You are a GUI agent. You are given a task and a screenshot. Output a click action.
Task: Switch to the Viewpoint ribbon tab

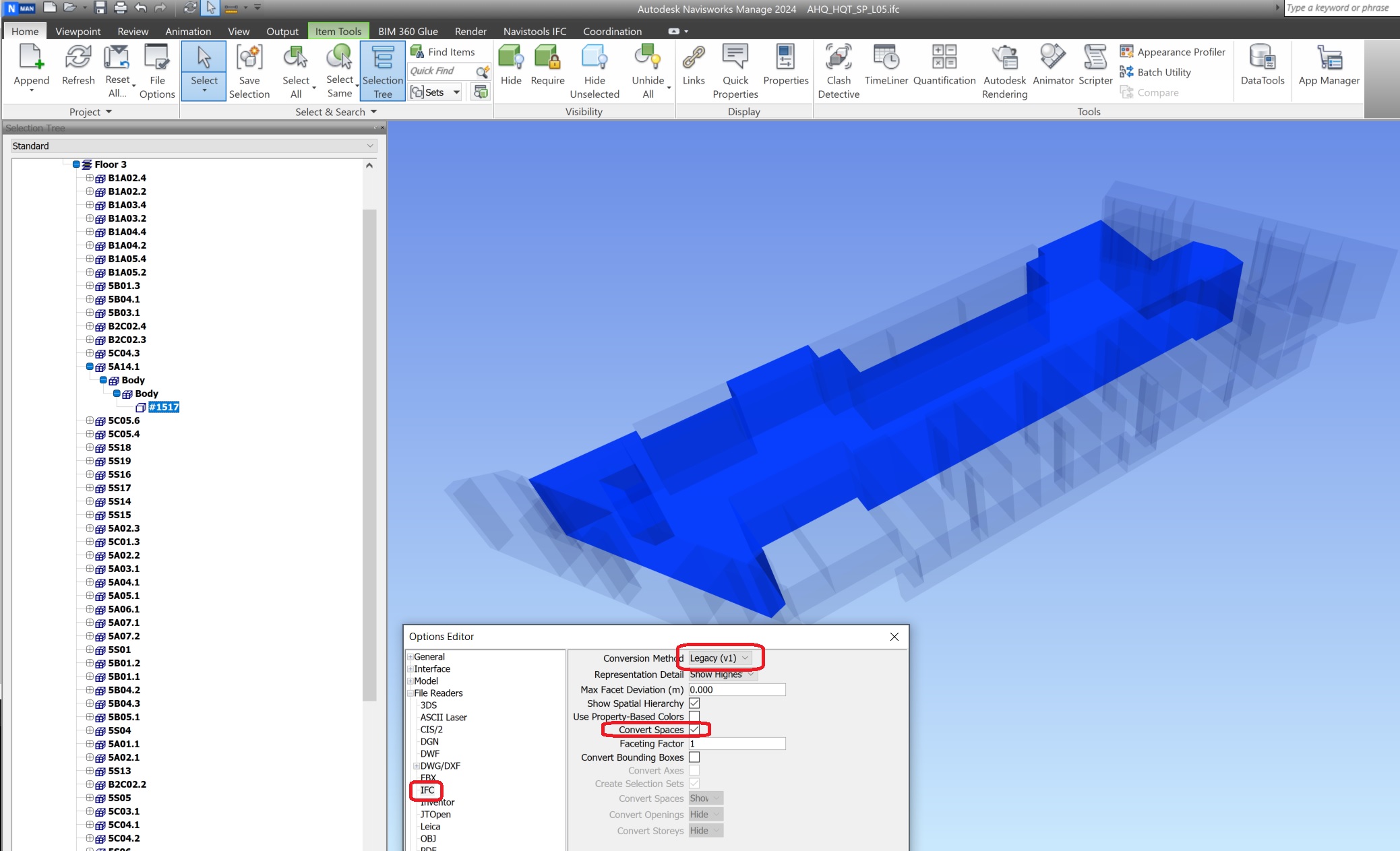(x=78, y=31)
